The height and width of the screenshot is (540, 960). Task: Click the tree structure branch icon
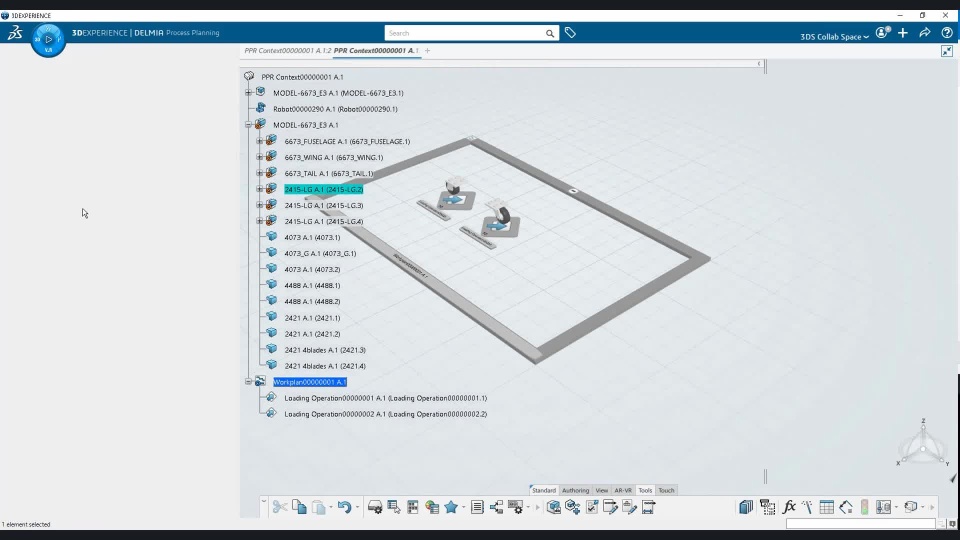tap(497, 507)
